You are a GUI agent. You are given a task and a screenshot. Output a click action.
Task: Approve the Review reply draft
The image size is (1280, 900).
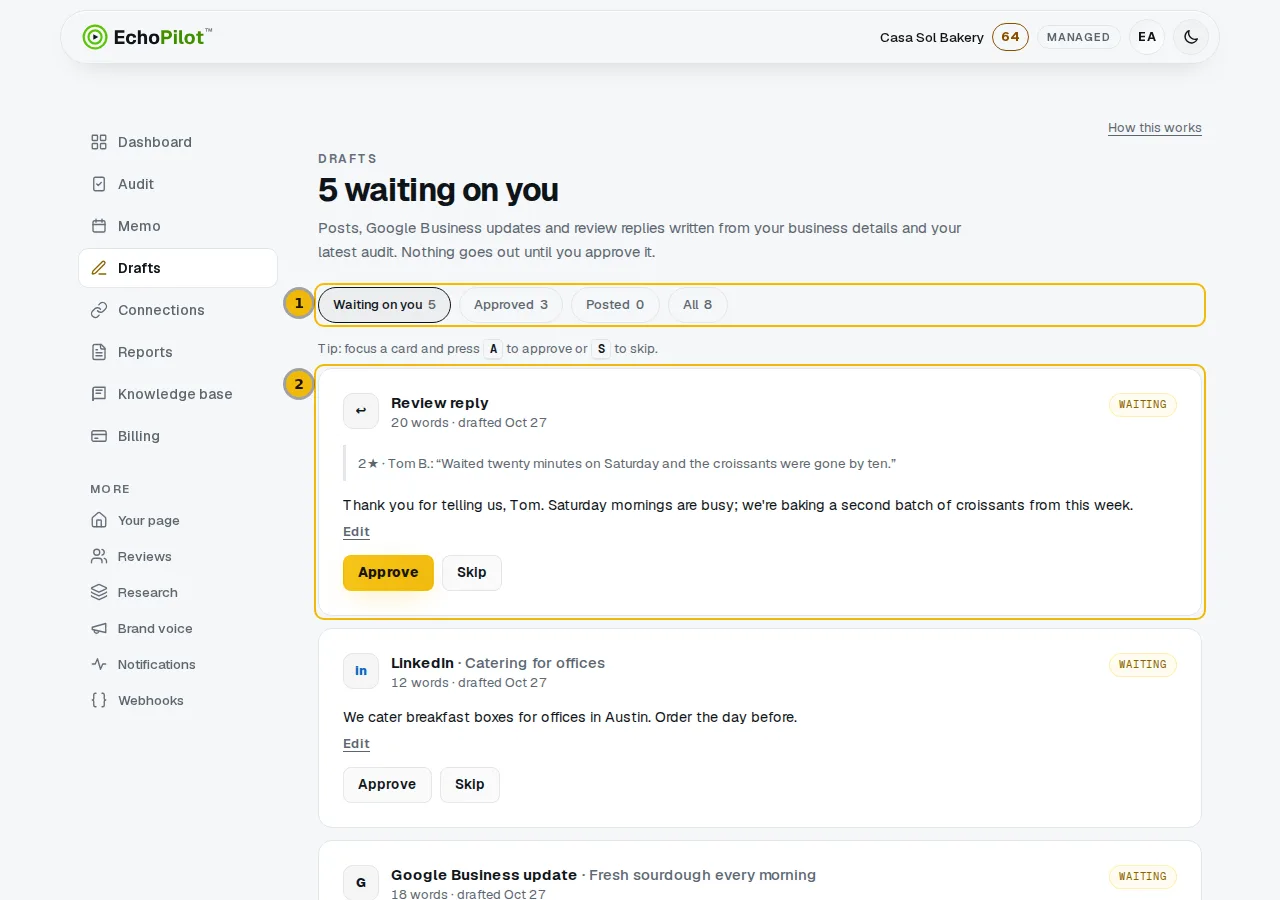(388, 573)
